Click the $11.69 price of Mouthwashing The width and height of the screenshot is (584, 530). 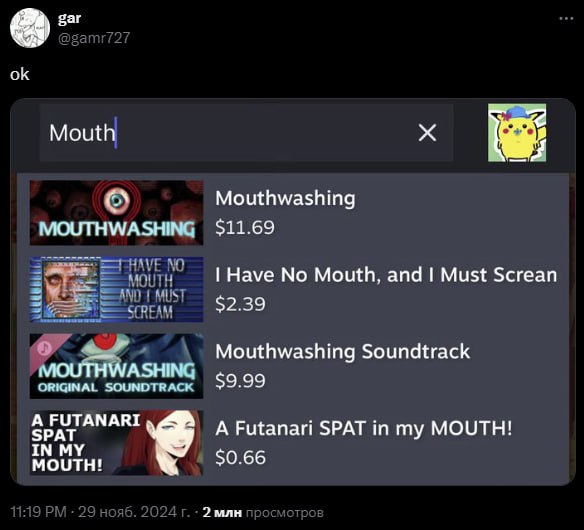245,227
